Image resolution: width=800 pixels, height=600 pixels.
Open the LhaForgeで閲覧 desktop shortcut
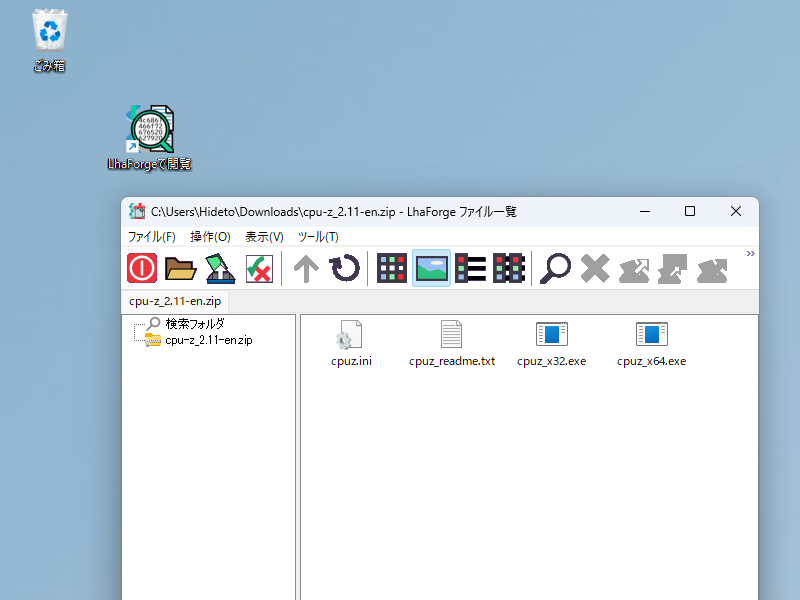click(x=148, y=130)
